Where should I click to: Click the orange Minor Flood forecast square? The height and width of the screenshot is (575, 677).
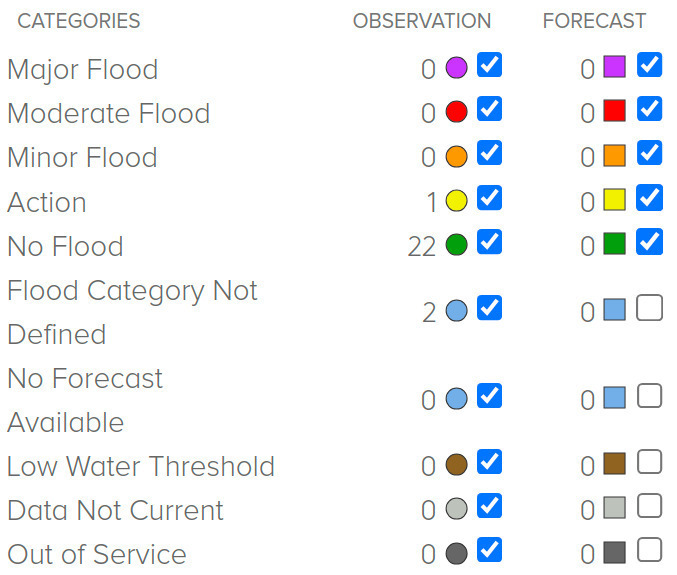tap(614, 155)
